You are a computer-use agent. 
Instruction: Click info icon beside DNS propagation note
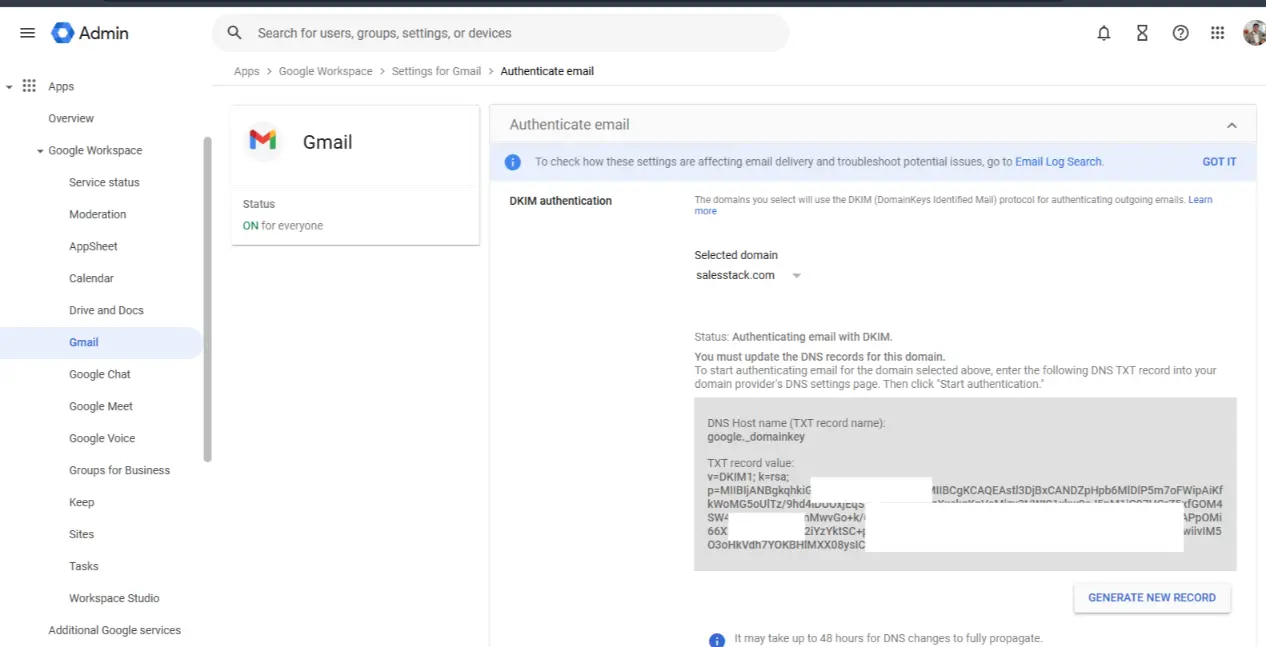[x=717, y=640]
